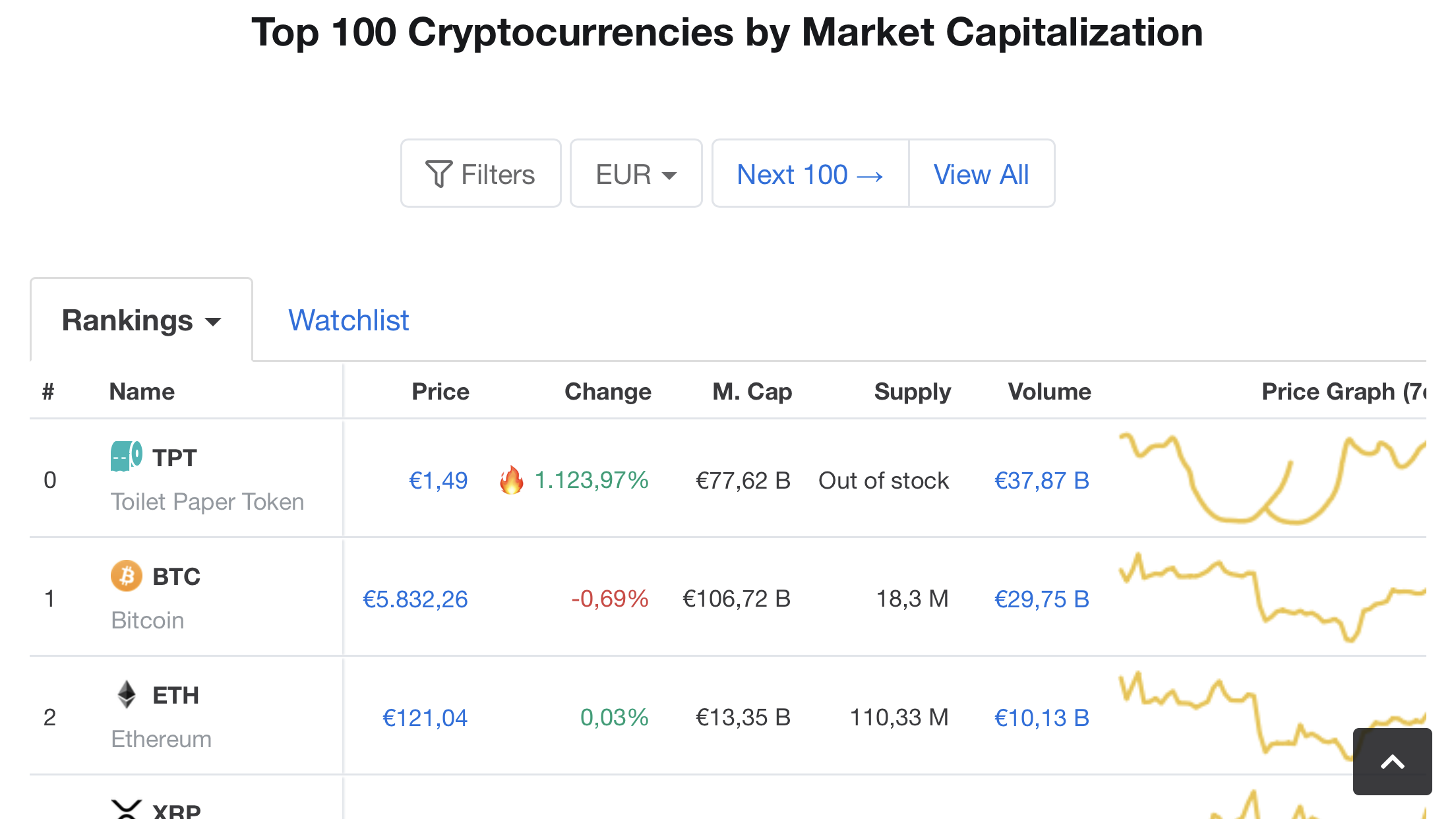Open the Bitcoin price €5.832,26 link

pos(415,599)
